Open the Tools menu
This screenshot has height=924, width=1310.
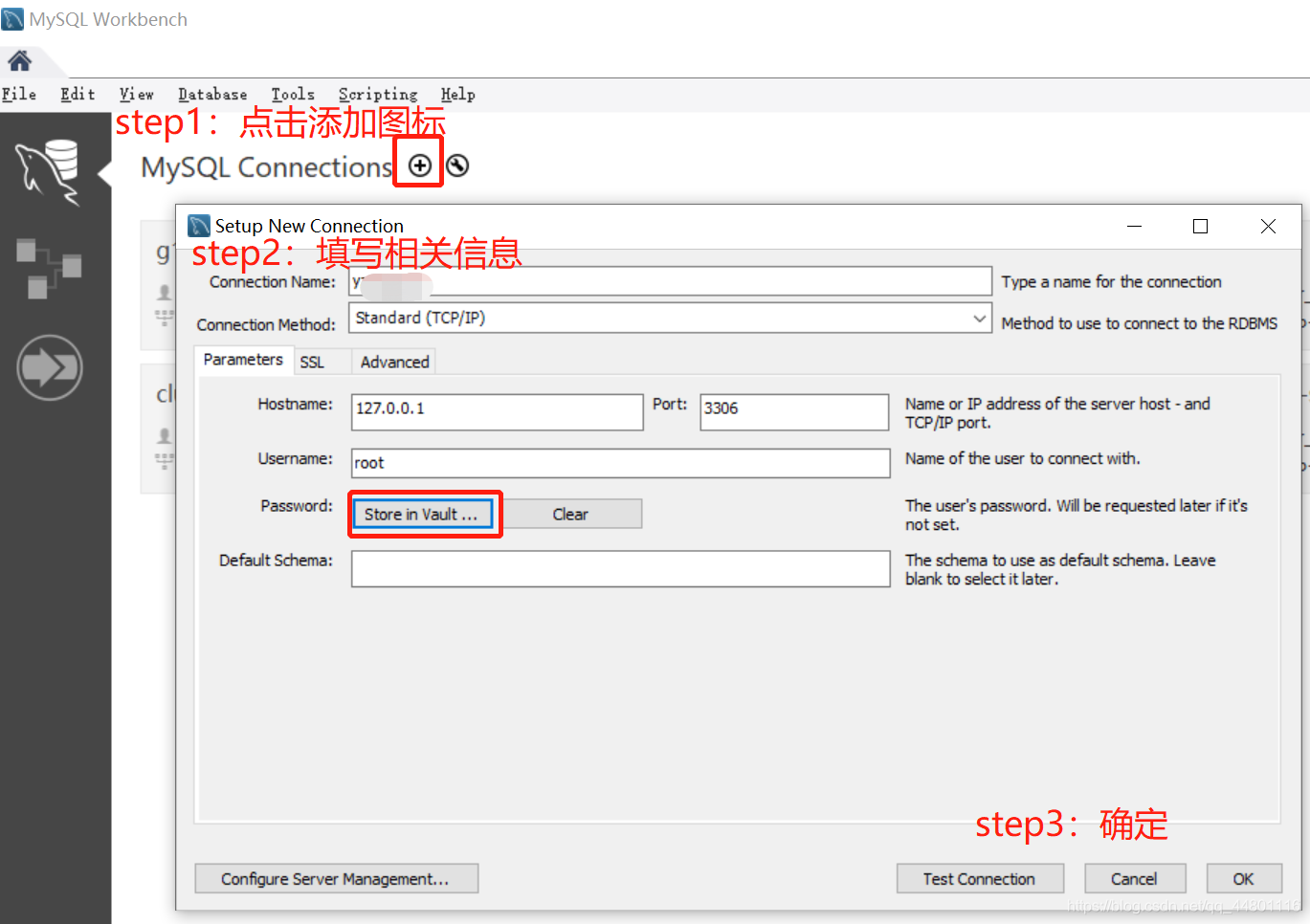(x=293, y=94)
